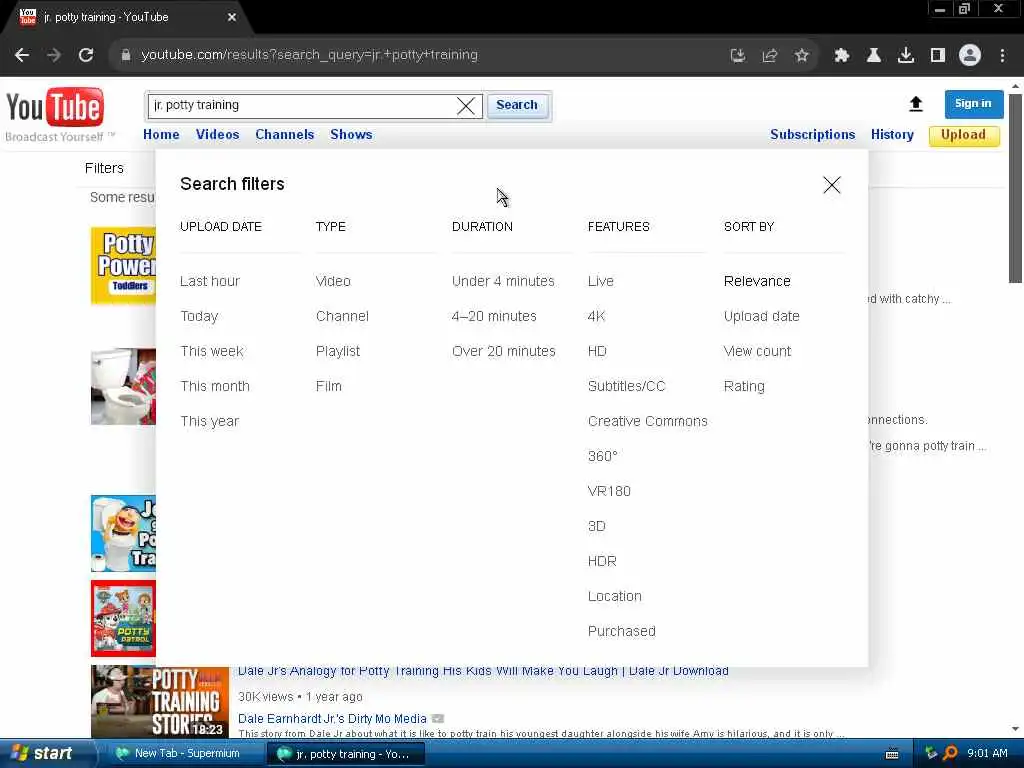This screenshot has width=1024, height=768.
Task: Enable the HDR feature filter
Action: [x=601, y=561]
